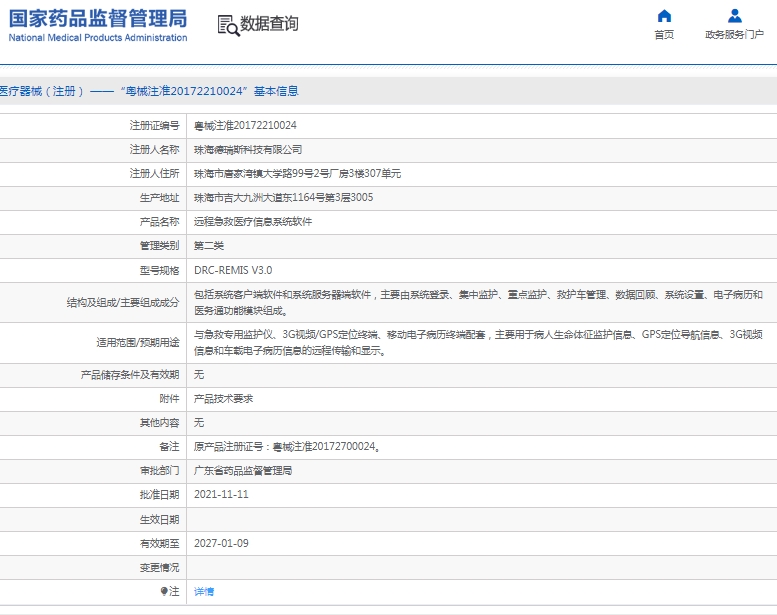Select product name 远程急救医疗信息系统软件
The image size is (777, 615).
(253, 222)
